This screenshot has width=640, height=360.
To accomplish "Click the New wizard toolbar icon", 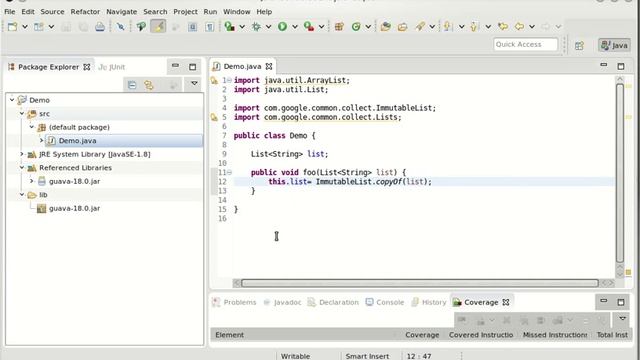I will click(x=13, y=27).
